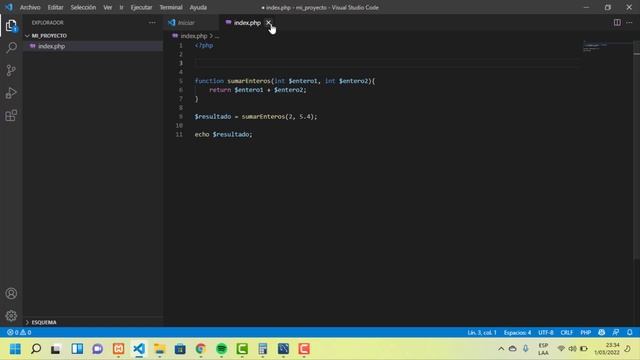Screen dimensions: 640x360
Task: Click Visual Studio Code taskbar icon
Action: (x=139, y=349)
